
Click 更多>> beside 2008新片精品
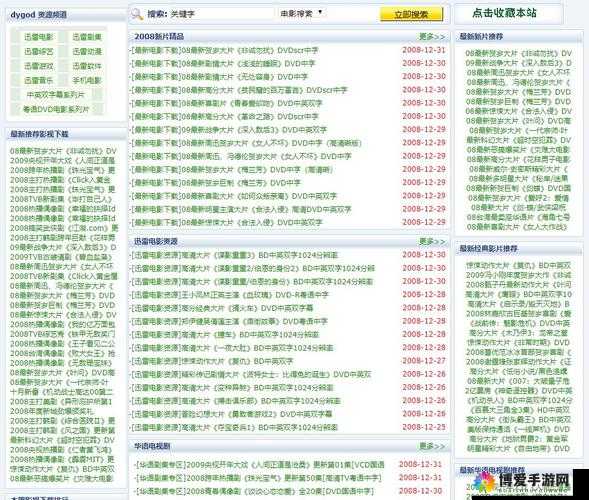432,37
